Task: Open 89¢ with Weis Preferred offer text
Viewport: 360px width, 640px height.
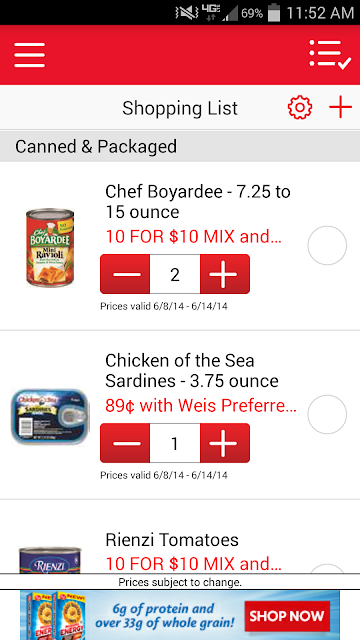Action: click(x=201, y=405)
